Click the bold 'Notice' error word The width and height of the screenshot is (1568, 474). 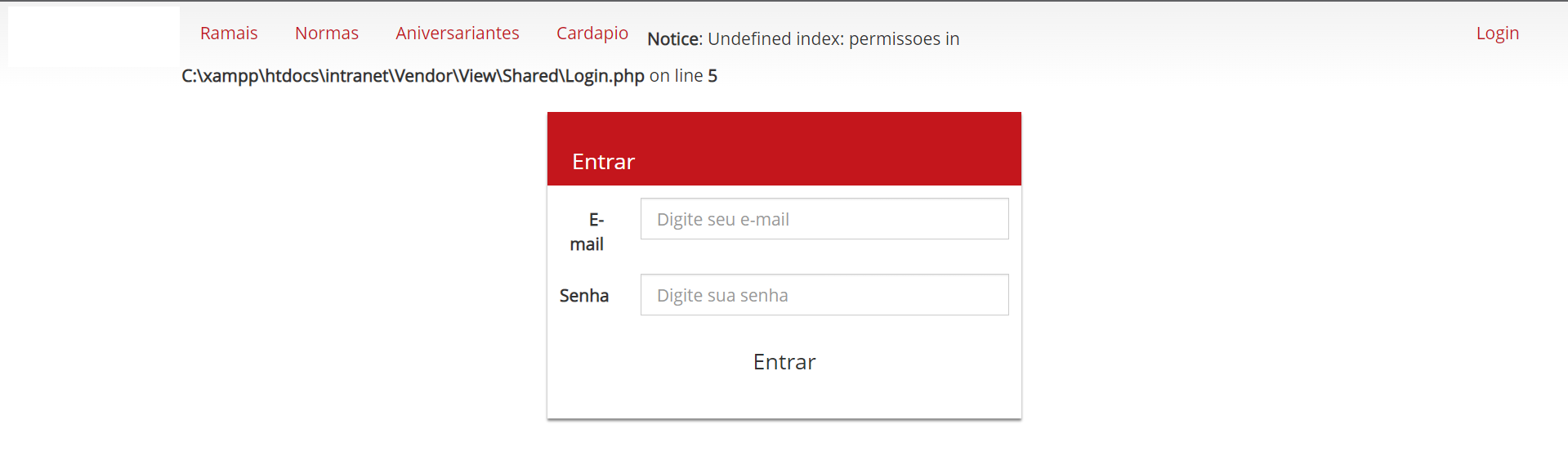(675, 38)
